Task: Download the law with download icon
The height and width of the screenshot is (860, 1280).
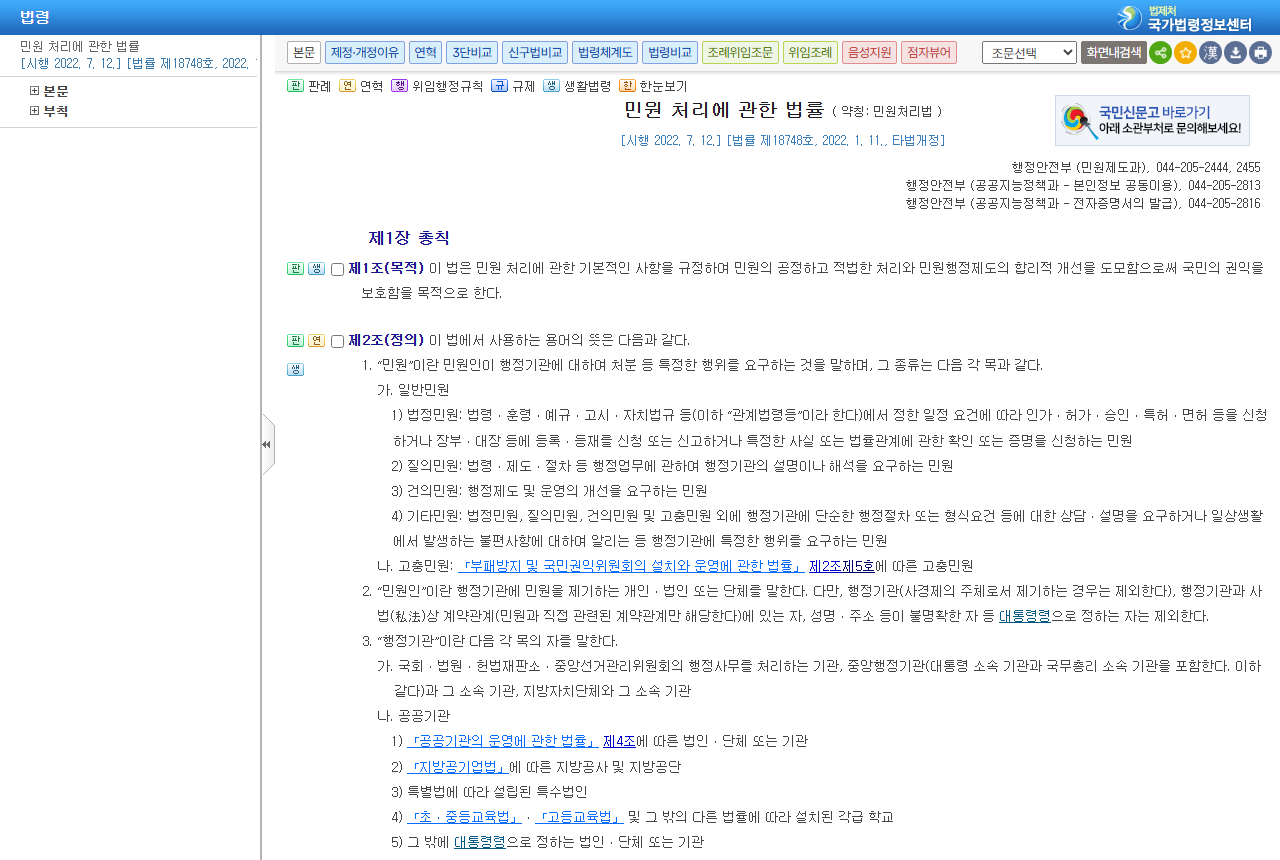Action: (1235, 53)
